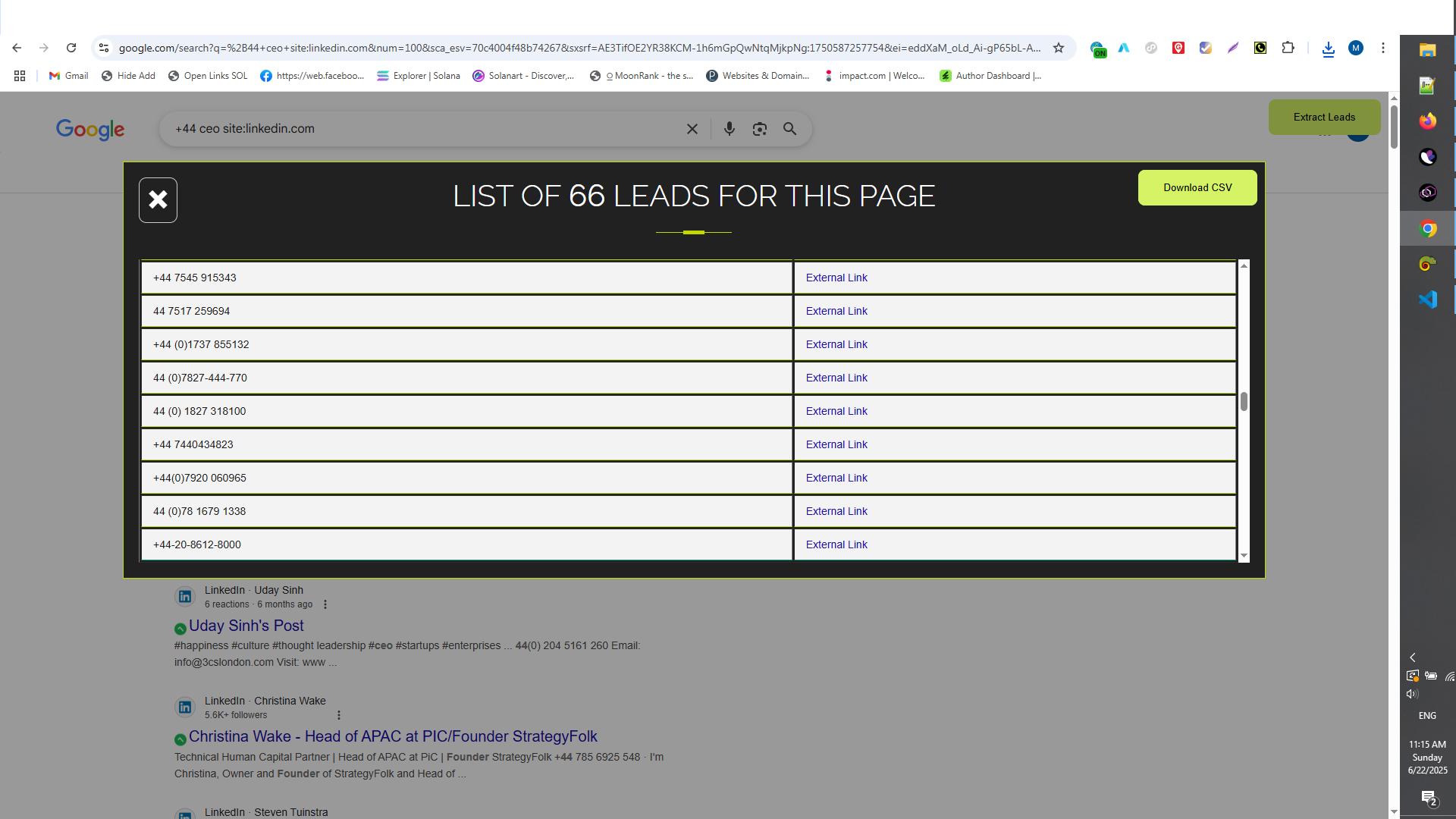Click the Google search magnifier icon
This screenshot has height=819, width=1456.
(x=789, y=129)
